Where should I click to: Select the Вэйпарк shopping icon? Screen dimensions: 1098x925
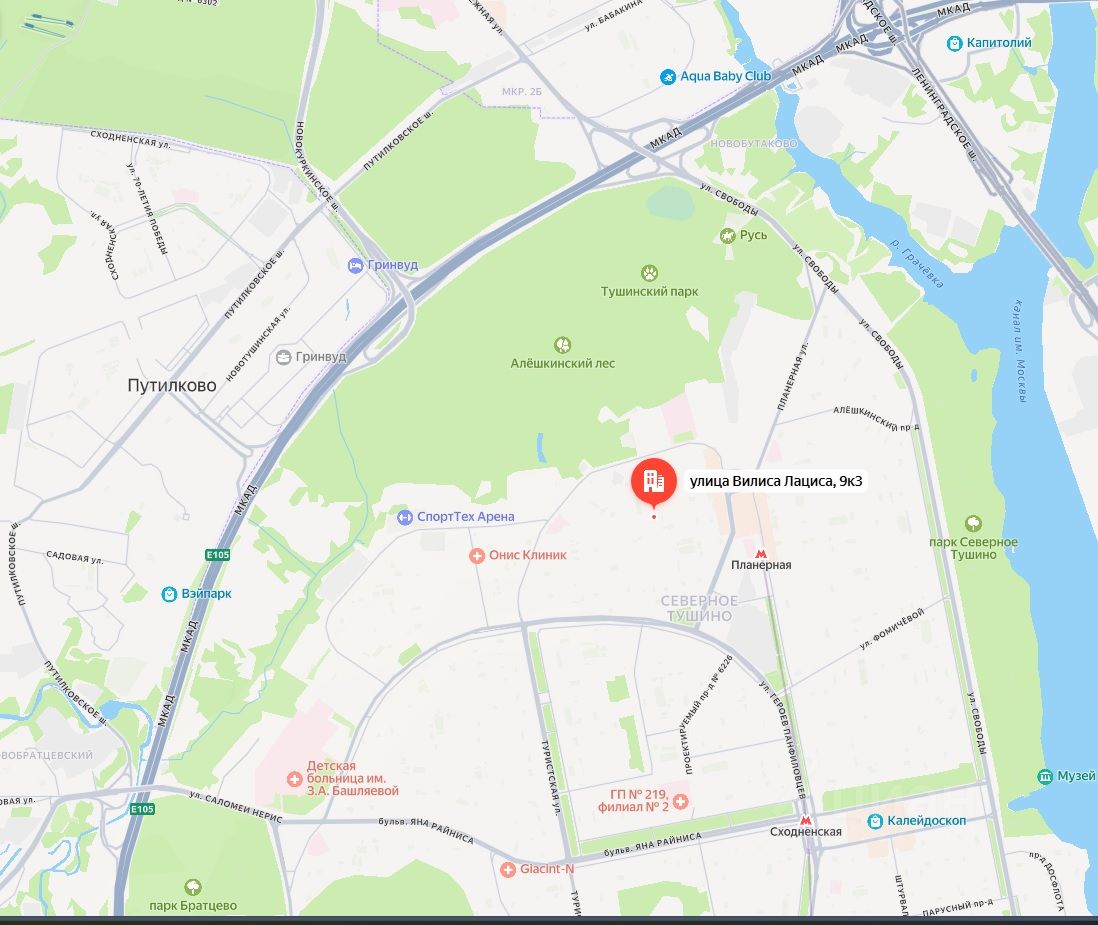tap(169, 594)
